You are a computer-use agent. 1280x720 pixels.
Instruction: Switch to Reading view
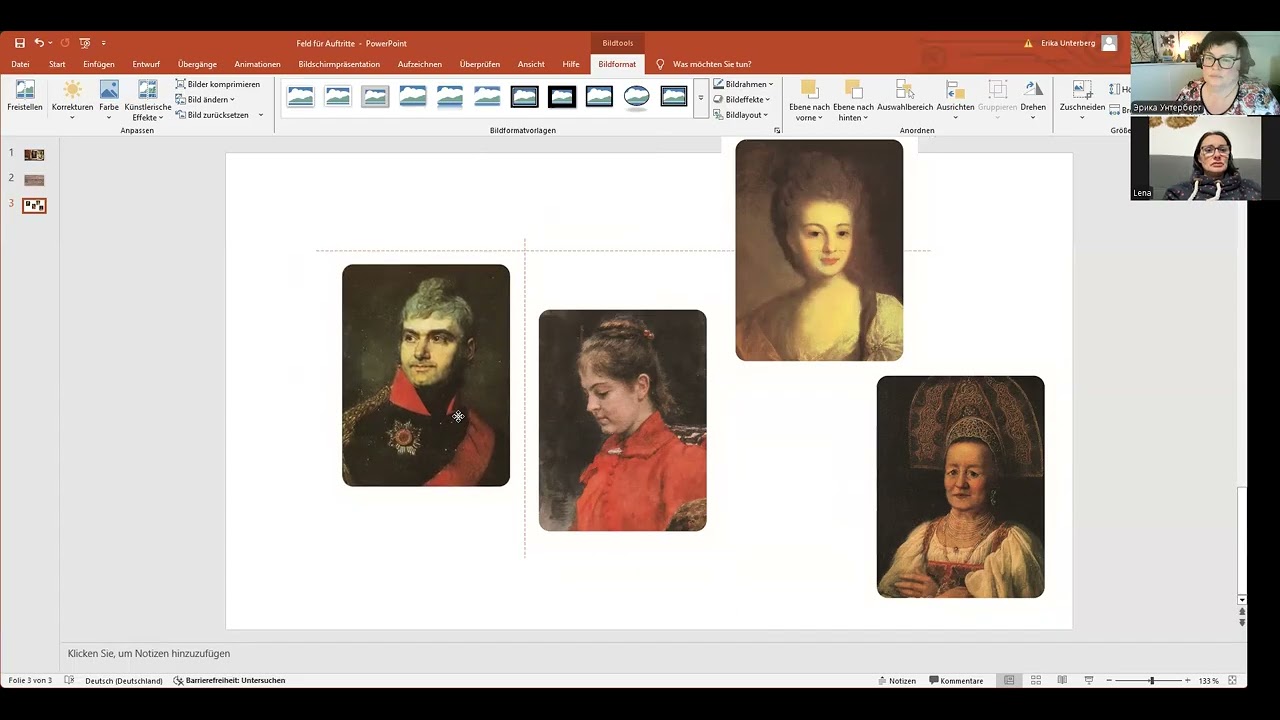tap(1062, 681)
